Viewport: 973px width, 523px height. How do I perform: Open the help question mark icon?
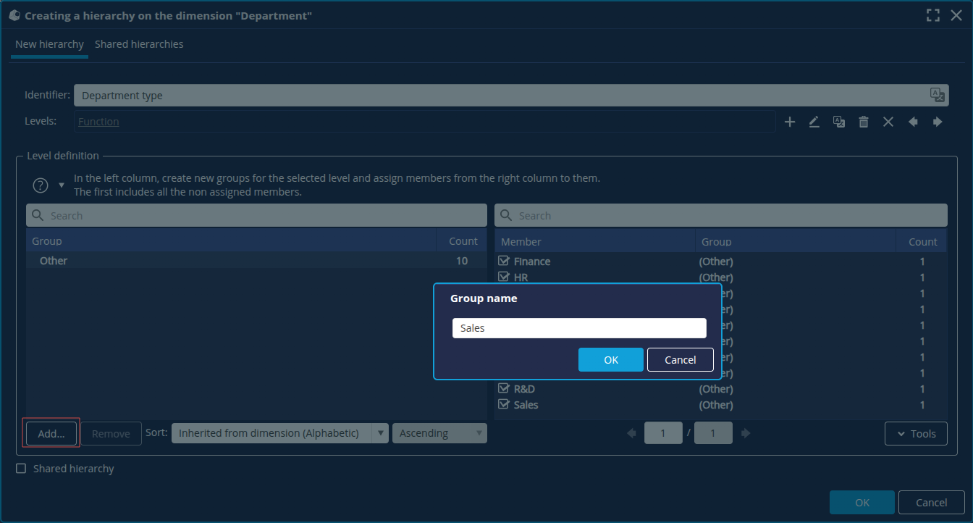click(x=41, y=185)
